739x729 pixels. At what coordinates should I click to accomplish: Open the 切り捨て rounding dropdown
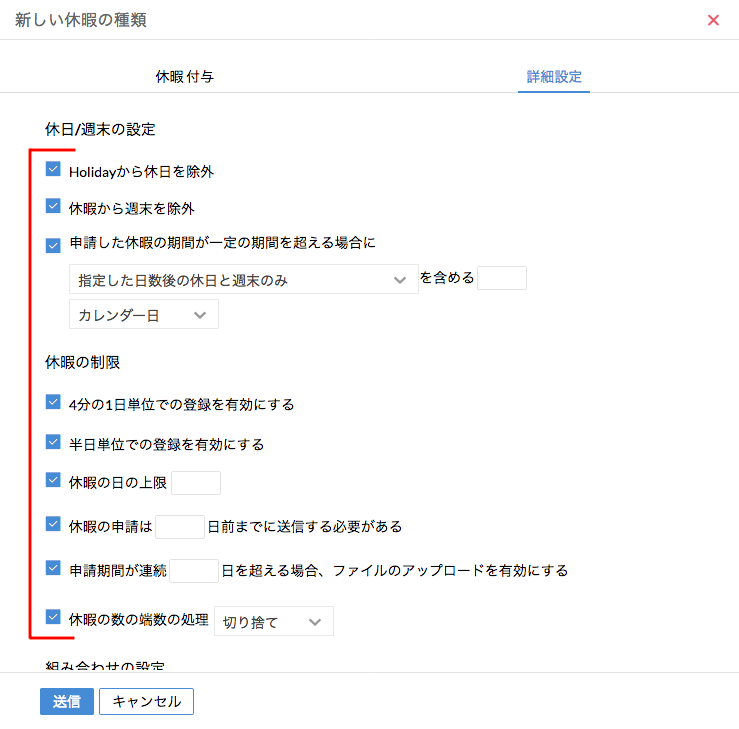tap(273, 622)
